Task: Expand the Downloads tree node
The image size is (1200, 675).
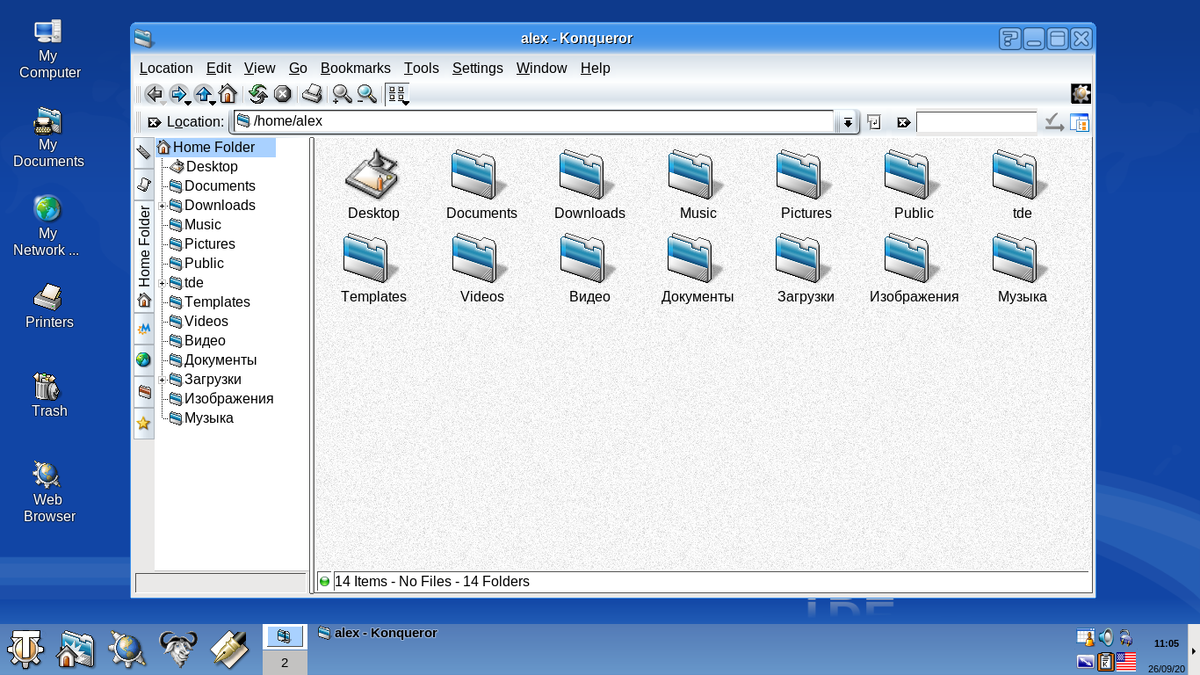Action: pos(161,206)
